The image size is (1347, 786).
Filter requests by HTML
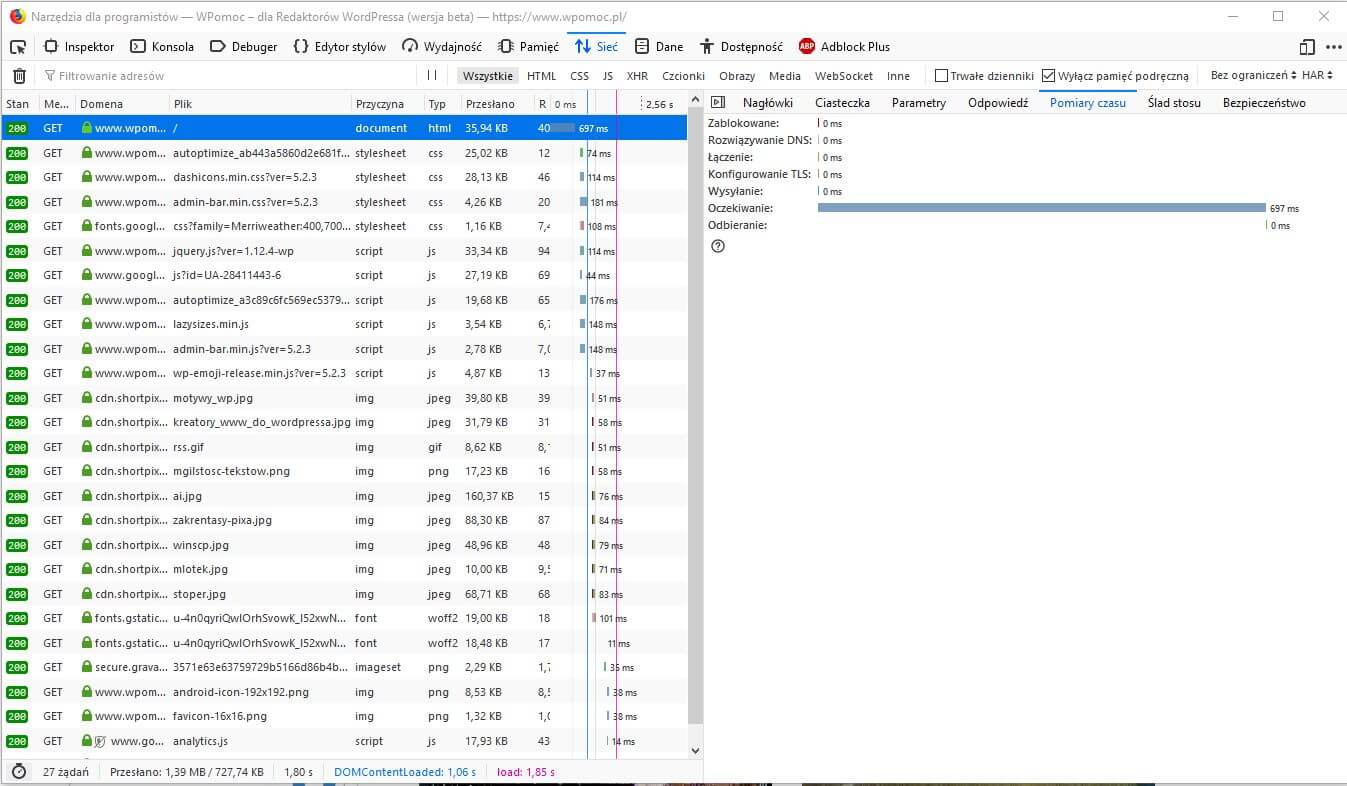pyautogui.click(x=541, y=76)
